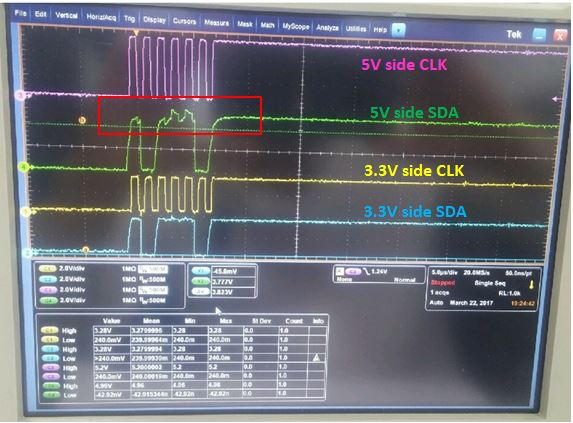573x423 pixels.
Task: Open the Trig menu
Action: pos(129,19)
